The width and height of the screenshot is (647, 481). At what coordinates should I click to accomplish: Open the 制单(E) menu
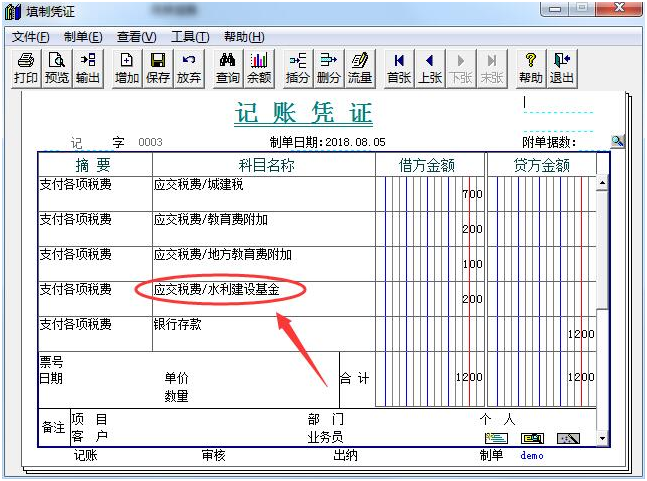[x=83, y=37]
